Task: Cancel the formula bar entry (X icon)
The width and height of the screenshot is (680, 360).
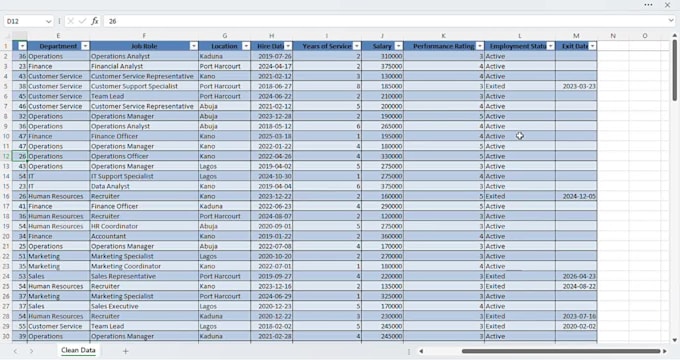Action: click(71, 21)
